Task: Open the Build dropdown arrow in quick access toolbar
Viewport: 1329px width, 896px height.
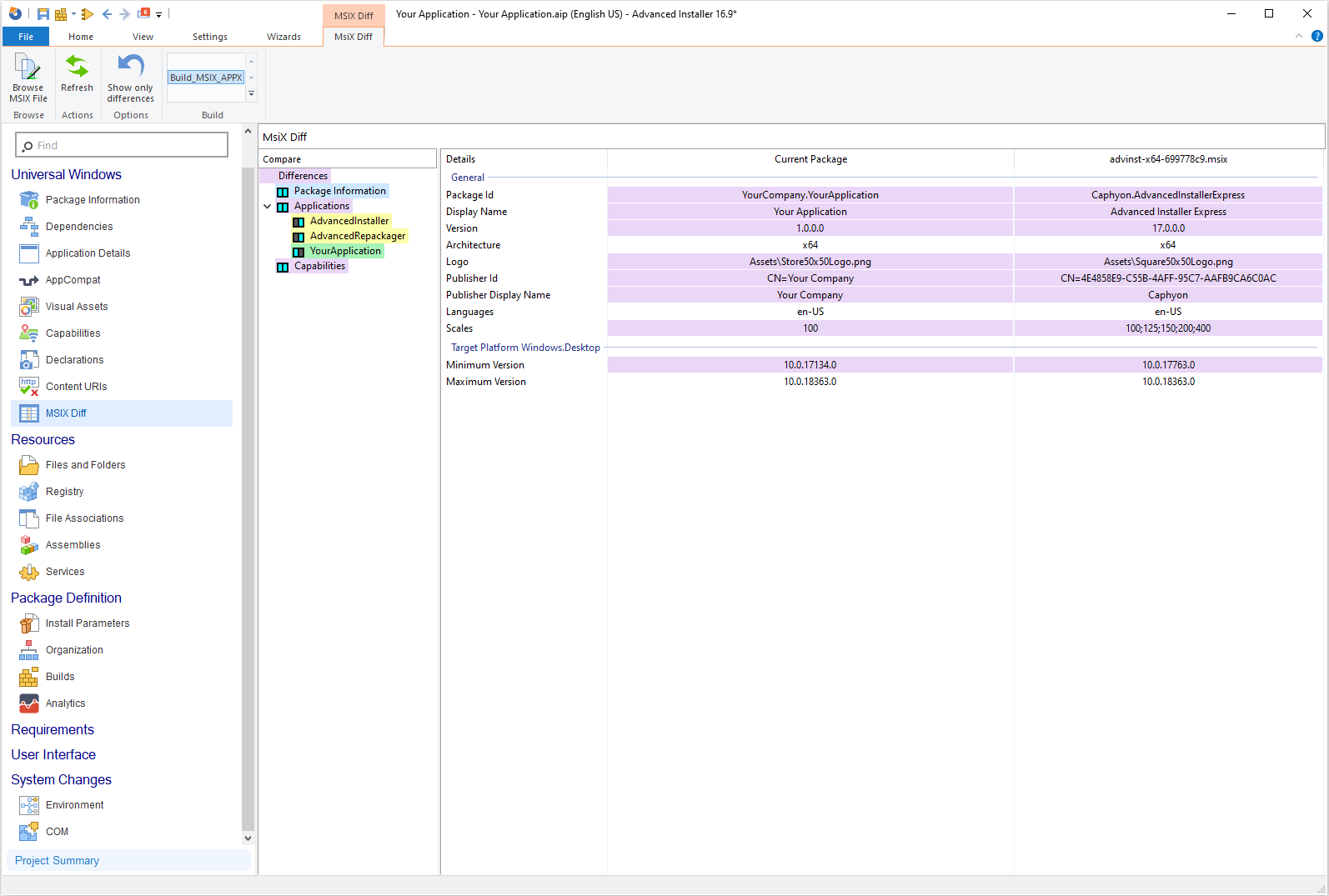Action: (x=73, y=14)
